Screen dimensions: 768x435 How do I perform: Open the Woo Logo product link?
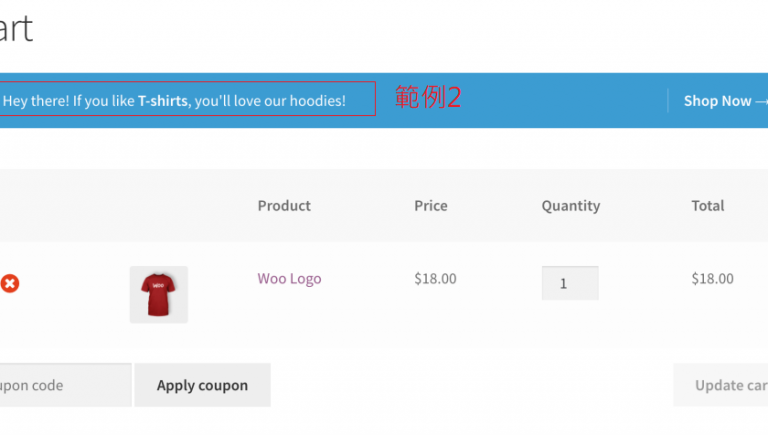coord(289,279)
